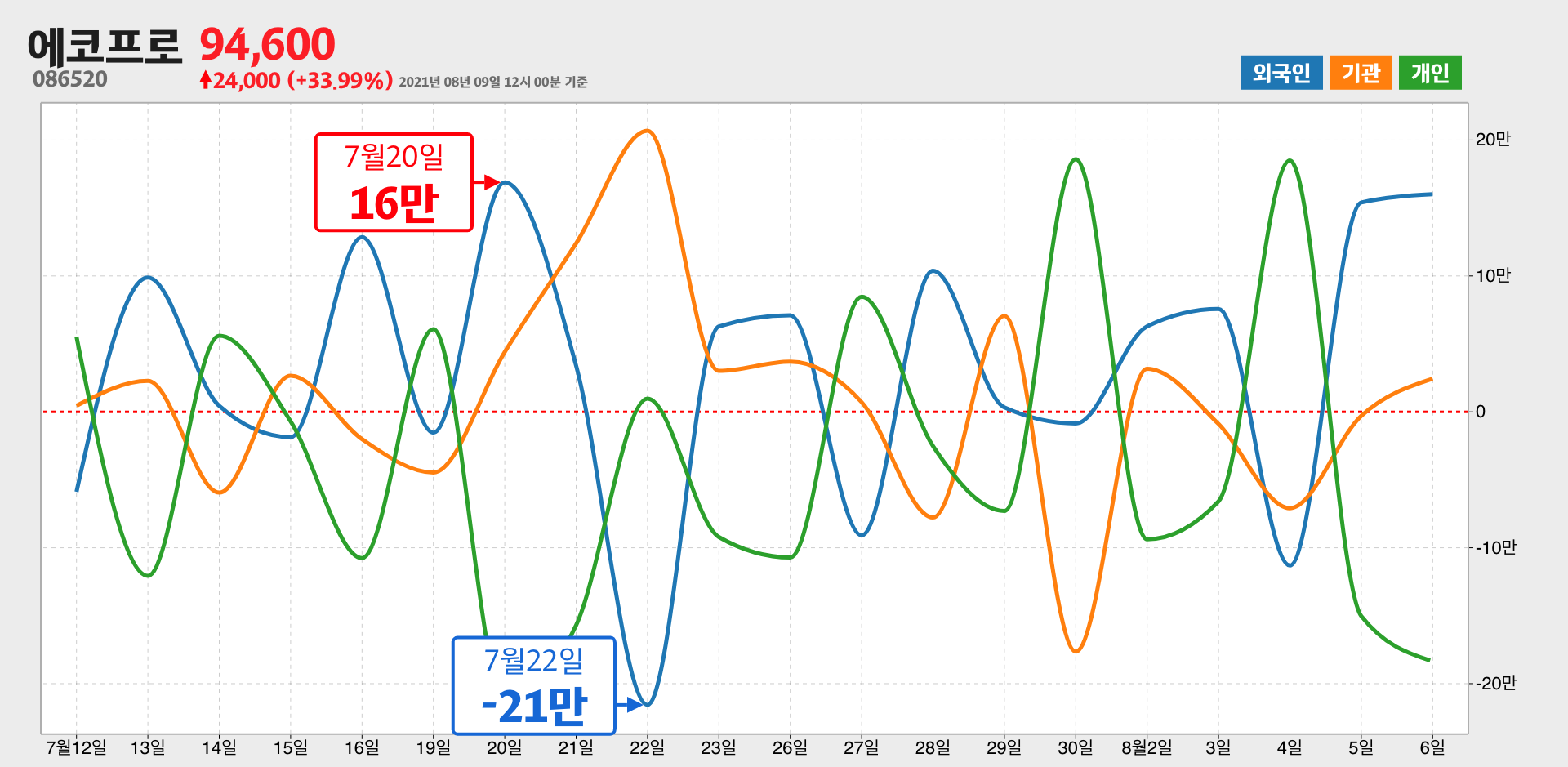Image resolution: width=1568 pixels, height=767 pixels.
Task: Click the 26일 x-axis label
Action: (x=790, y=747)
